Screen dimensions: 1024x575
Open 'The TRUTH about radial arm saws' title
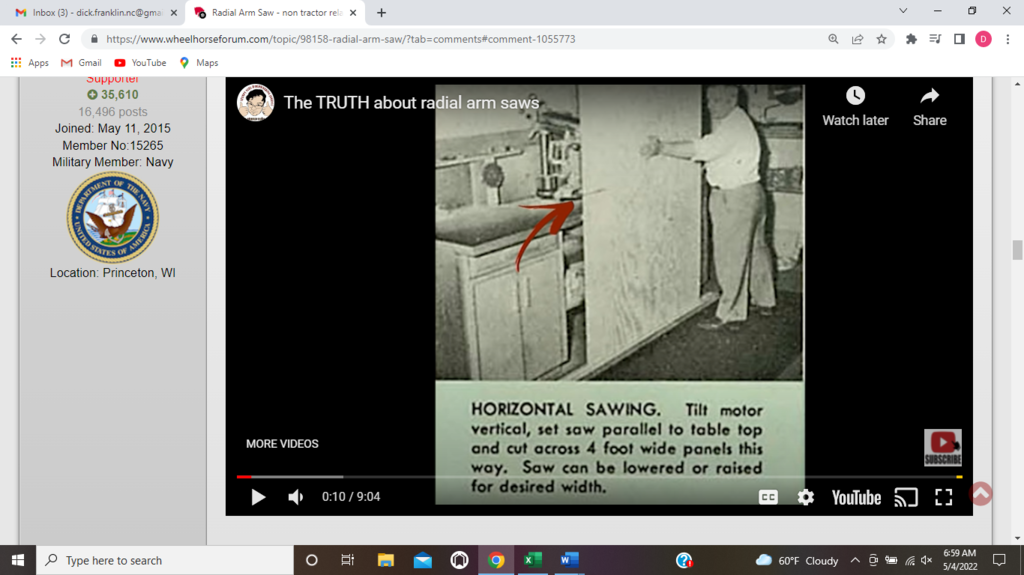[x=411, y=103]
